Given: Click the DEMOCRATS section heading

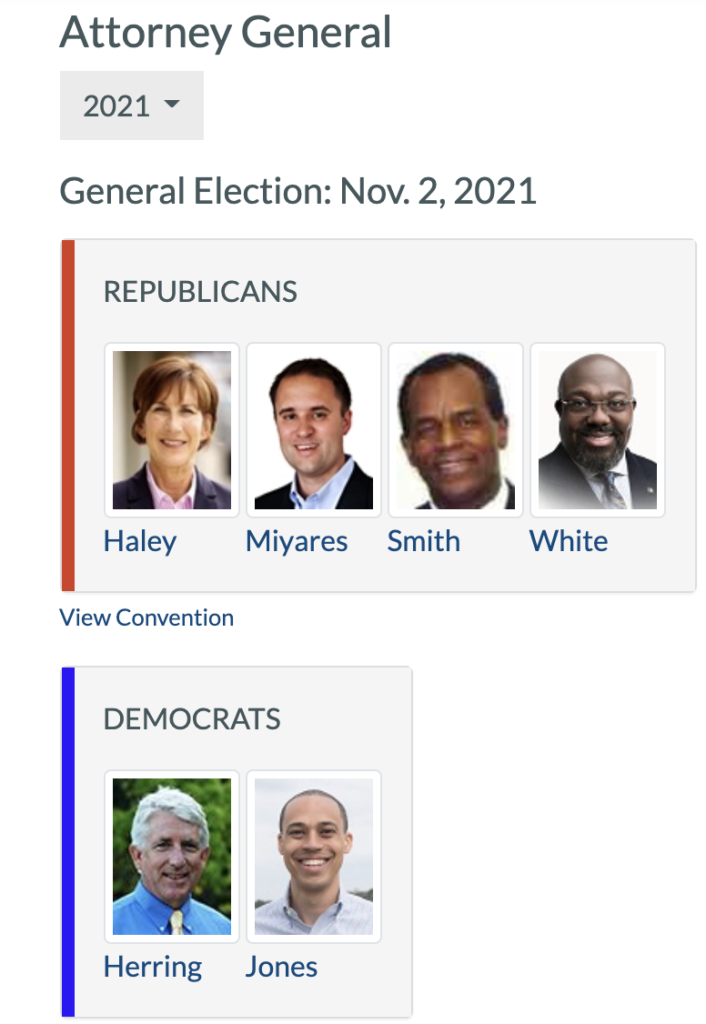Looking at the screenshot, I should [192, 719].
